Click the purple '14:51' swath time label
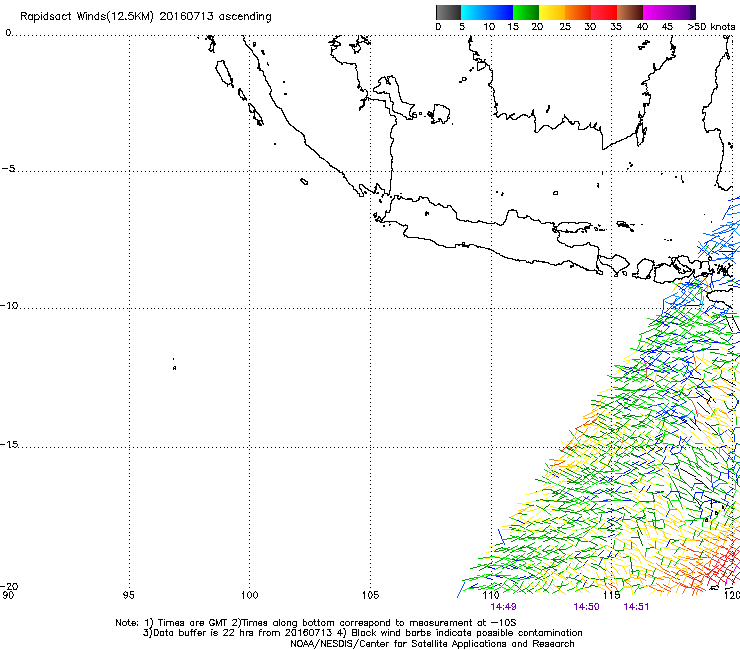The image size is (740, 650). [636, 607]
